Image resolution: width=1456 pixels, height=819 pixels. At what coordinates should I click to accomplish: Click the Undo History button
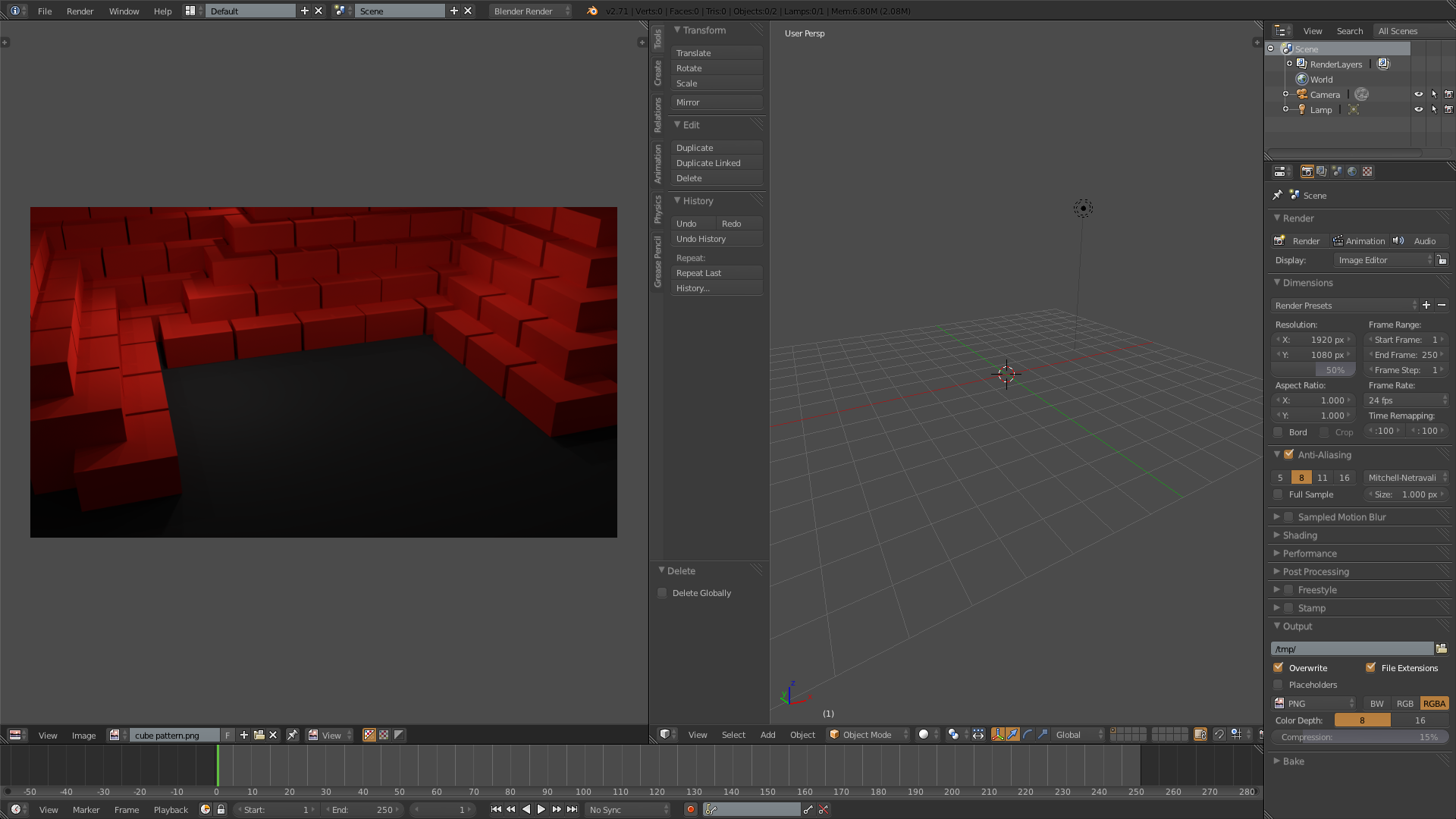click(x=716, y=238)
